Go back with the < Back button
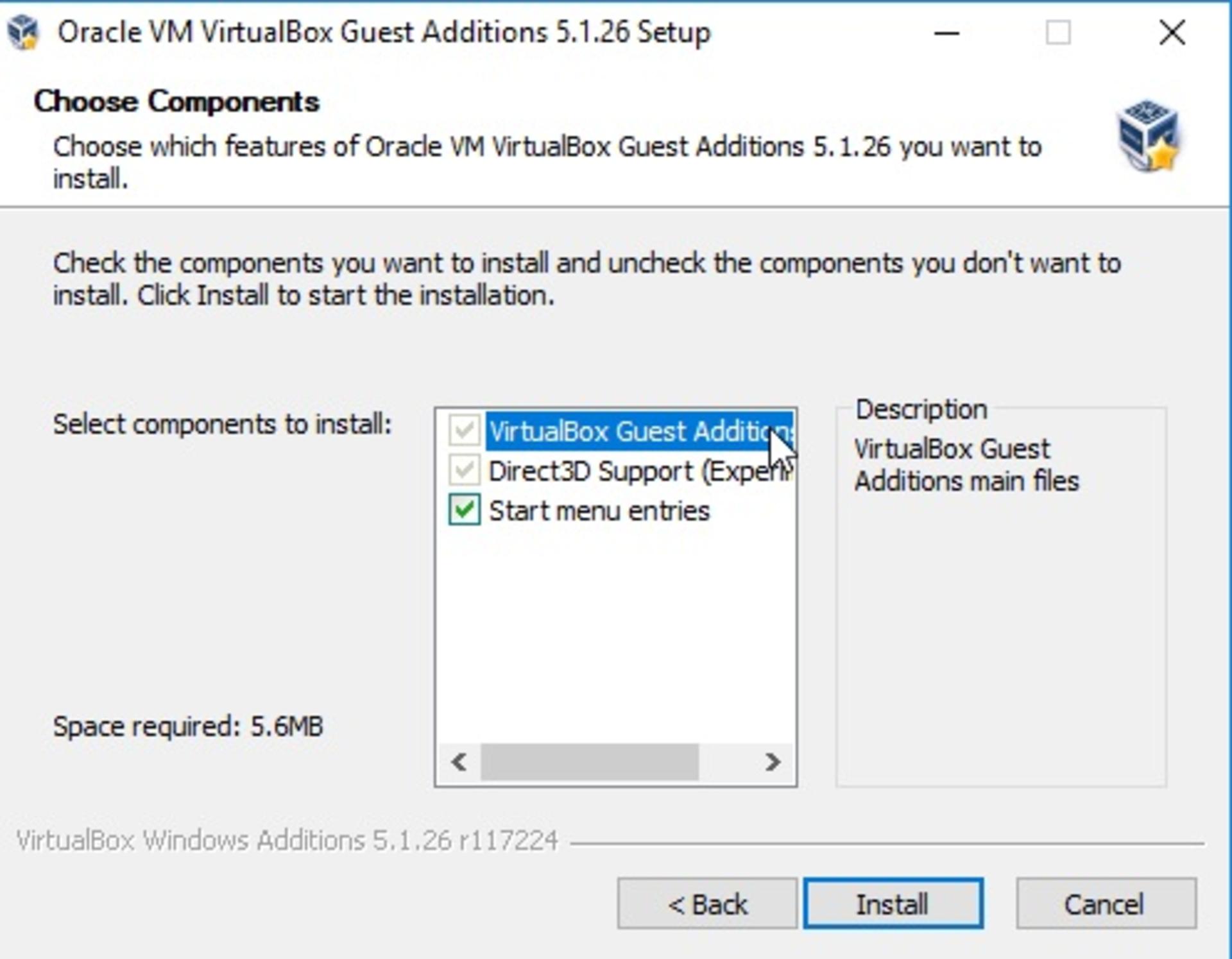Image resolution: width=1232 pixels, height=959 pixels. (707, 903)
